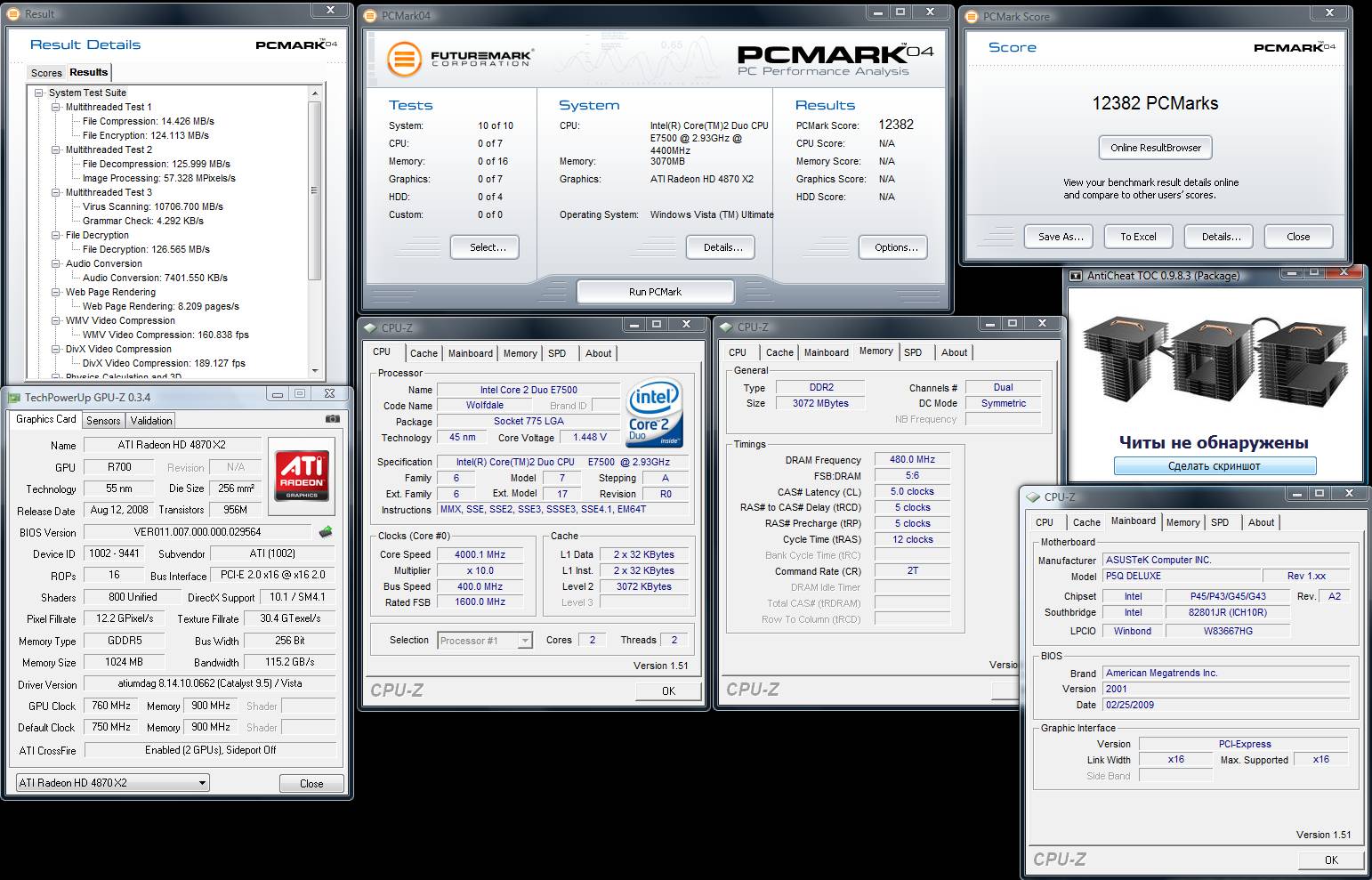This screenshot has height=880, width=1372.
Task: Collapse the Multithreaded Test 3 node
Action: click(x=56, y=192)
